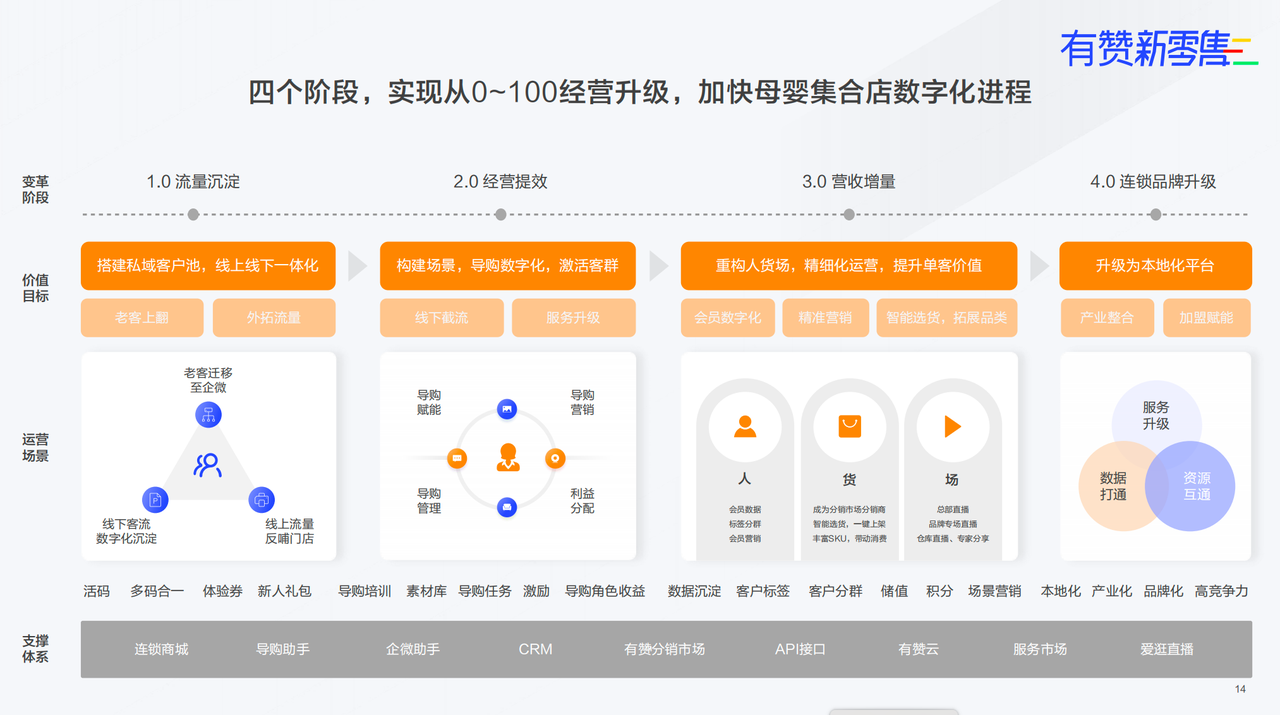Click the 导购培训 text

[x=365, y=591]
